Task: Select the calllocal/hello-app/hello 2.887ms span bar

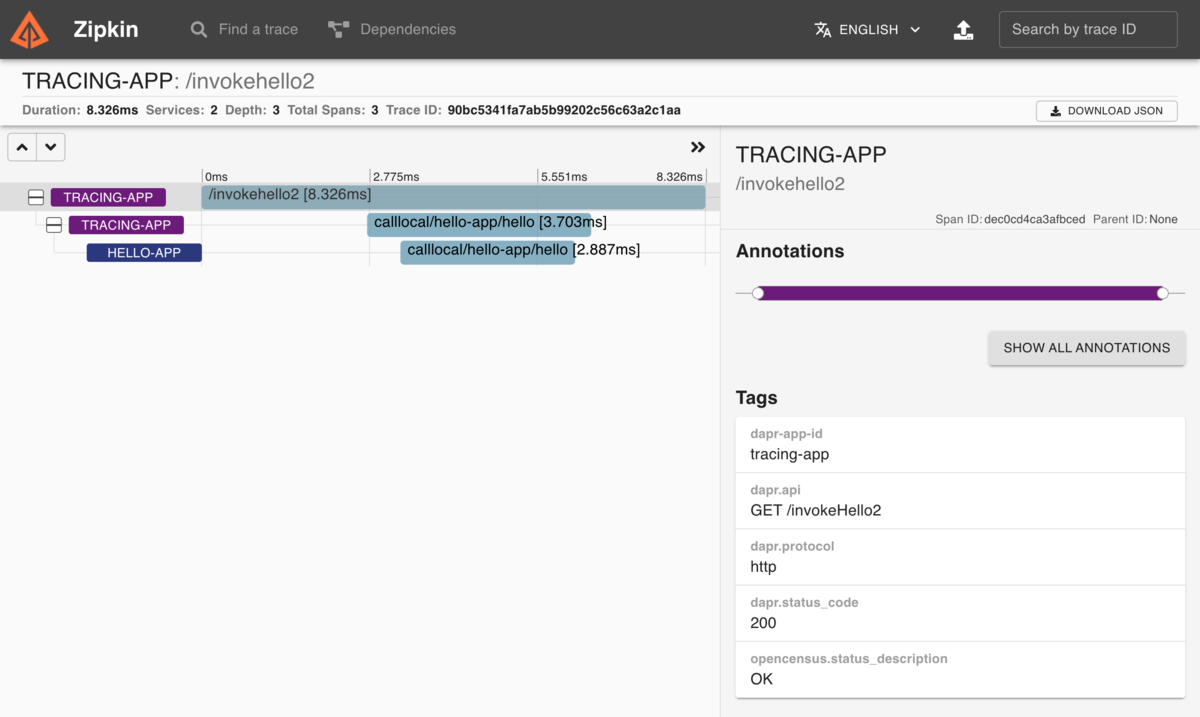Action: click(487, 252)
